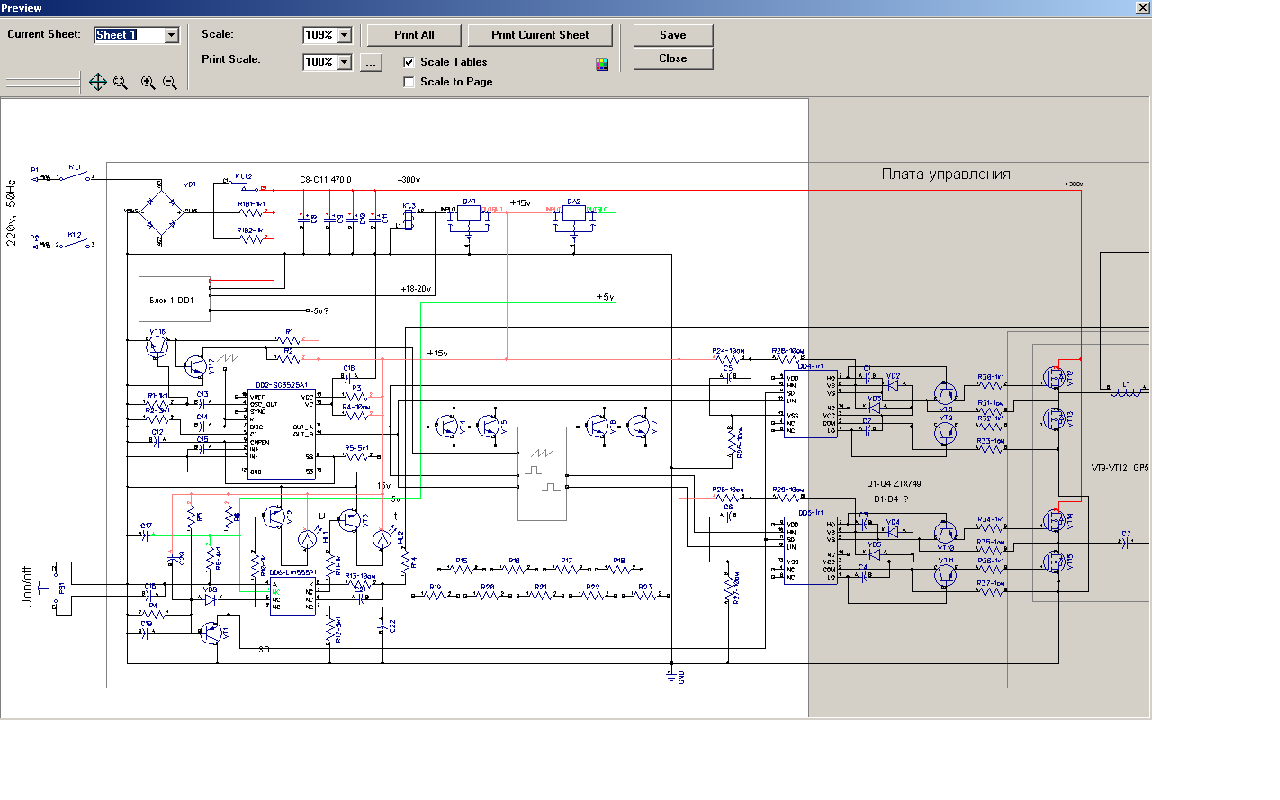
Task: Click the slider bar left of pan tool
Action: pos(43,82)
